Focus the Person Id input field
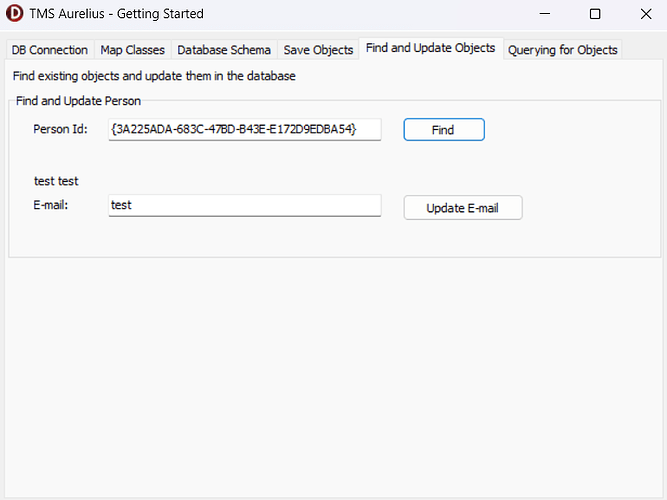Screen dimensions: 667x500 pyautogui.click(x=245, y=129)
